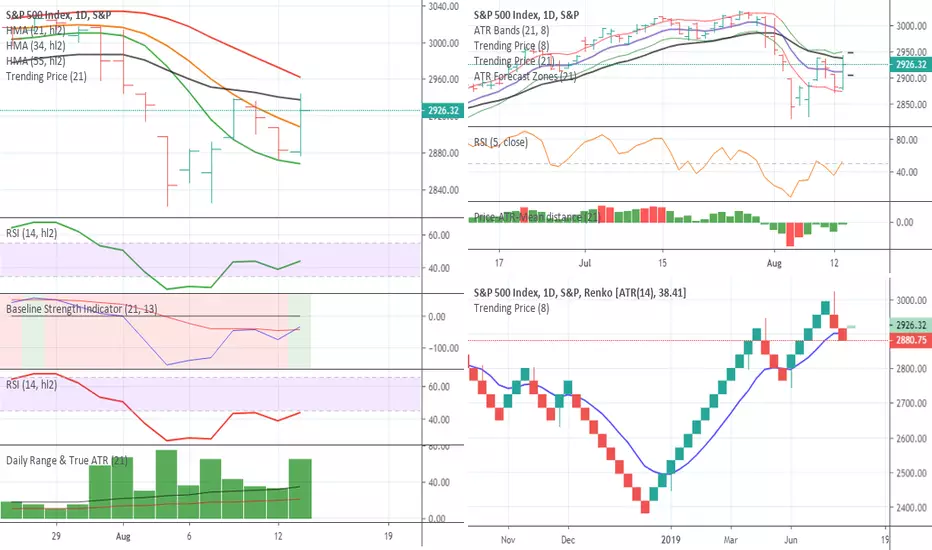Click the green 2926.32 tag on Renko chart
The height and width of the screenshot is (550, 932).
911,325
